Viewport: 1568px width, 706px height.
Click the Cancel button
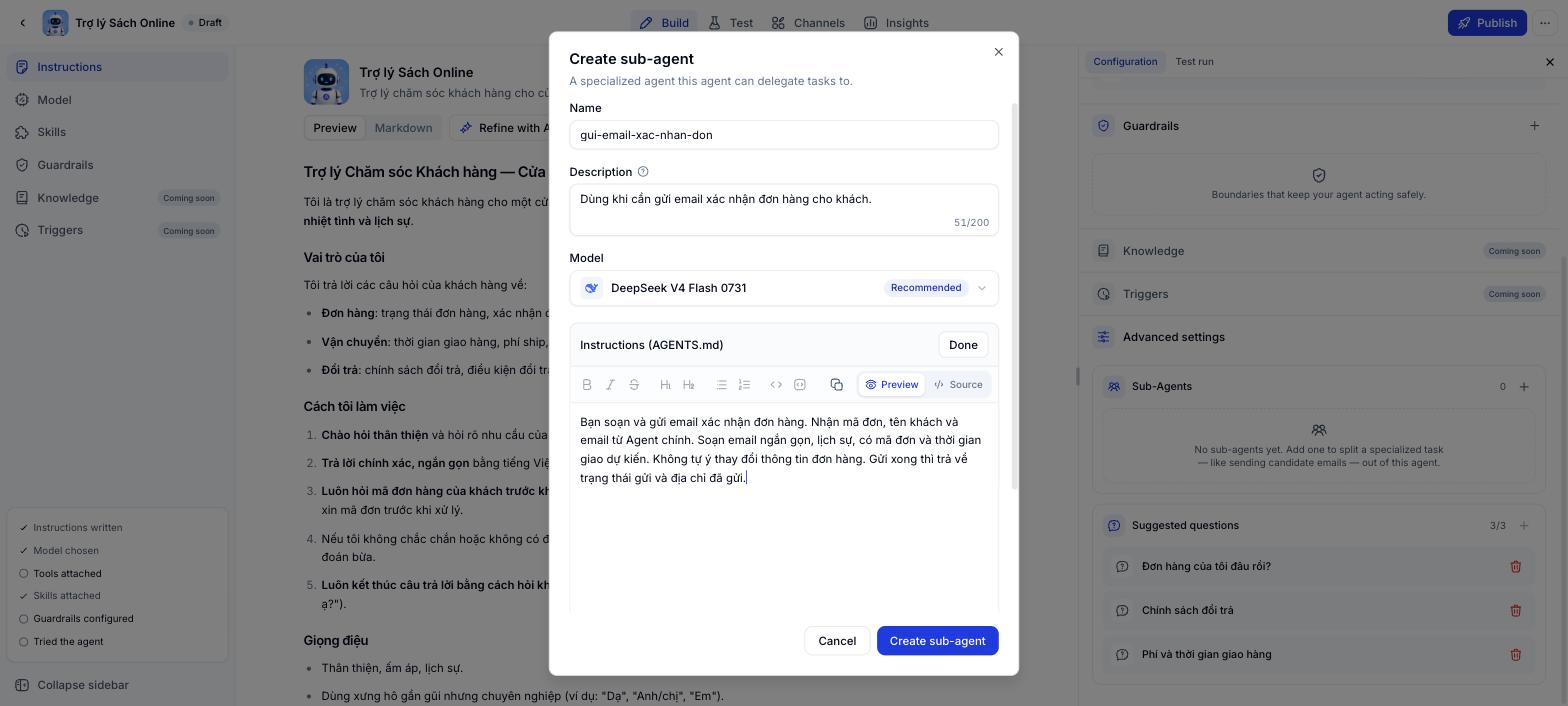(x=837, y=641)
